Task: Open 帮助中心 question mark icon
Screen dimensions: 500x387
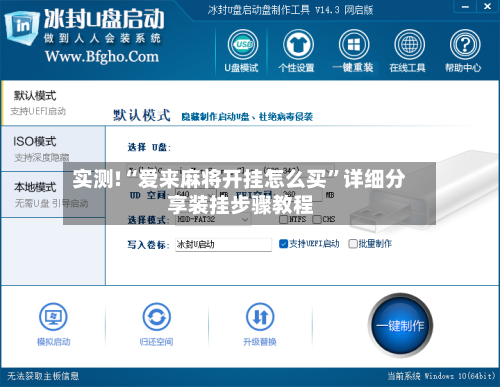Action: click(465, 45)
